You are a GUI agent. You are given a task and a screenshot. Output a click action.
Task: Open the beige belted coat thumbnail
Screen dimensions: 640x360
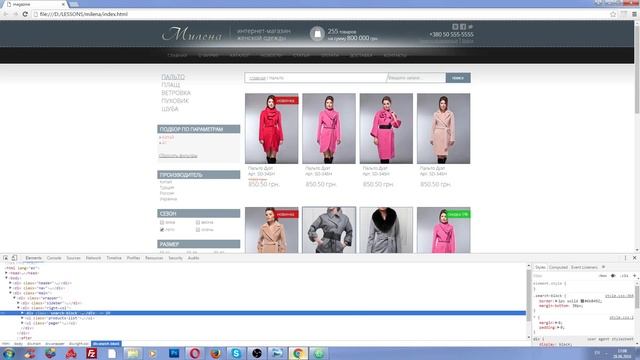coord(443,128)
